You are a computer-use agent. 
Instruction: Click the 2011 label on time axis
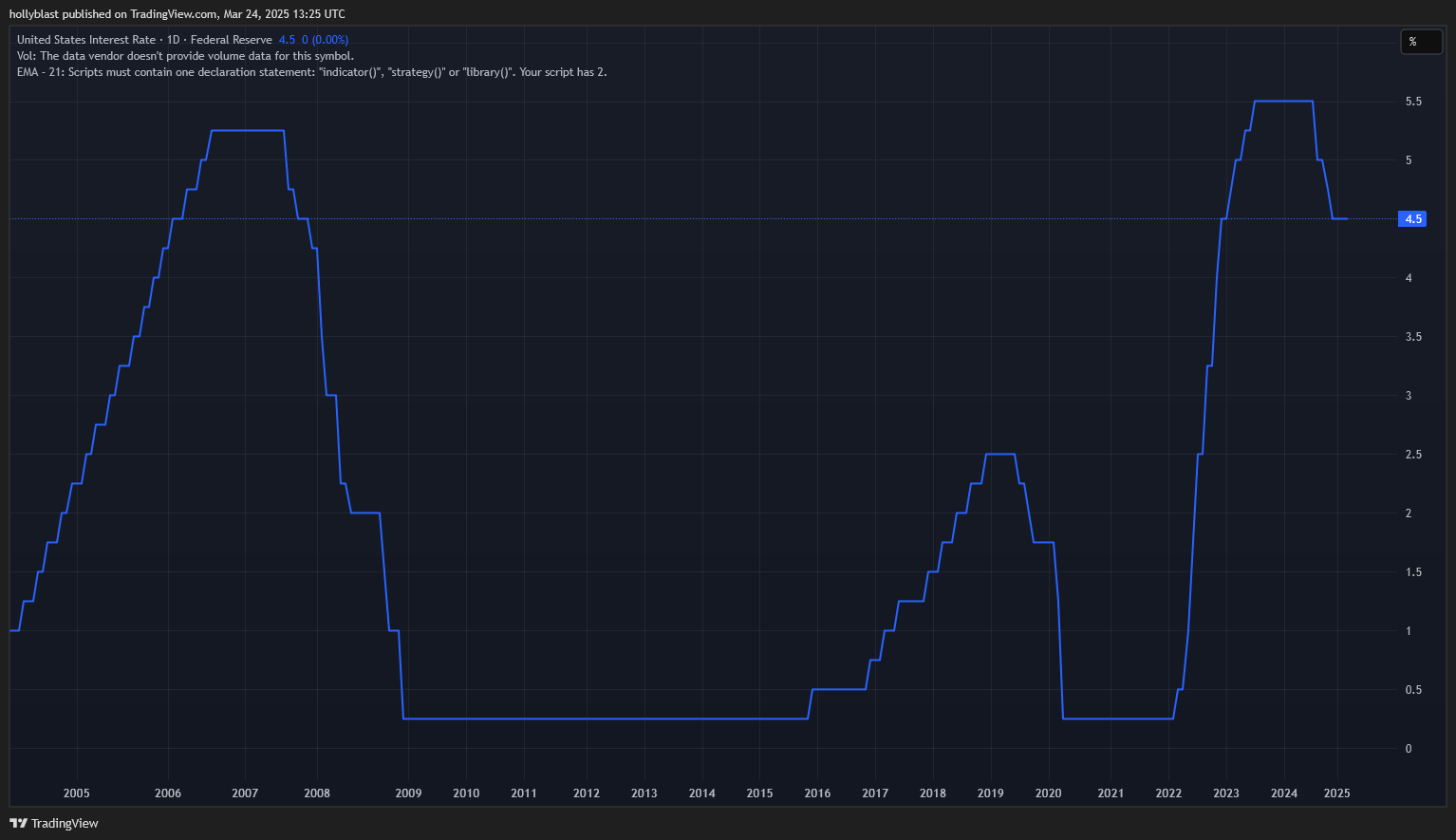(524, 793)
